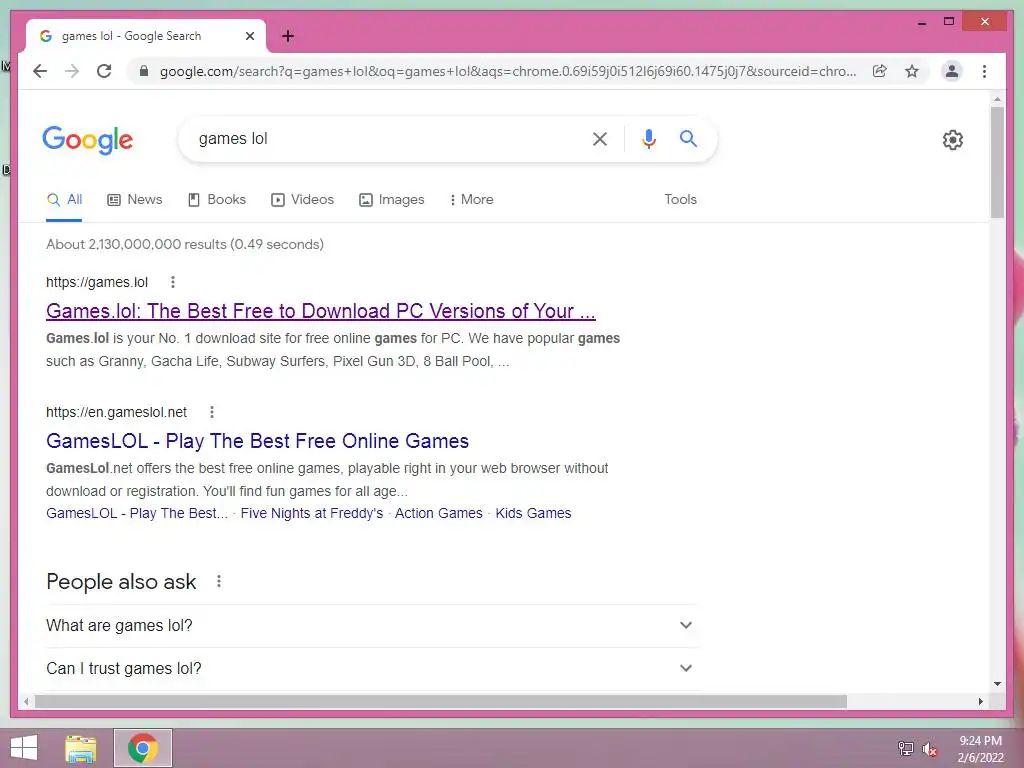Open Action Games sitelink
This screenshot has width=1024, height=768.
click(439, 513)
